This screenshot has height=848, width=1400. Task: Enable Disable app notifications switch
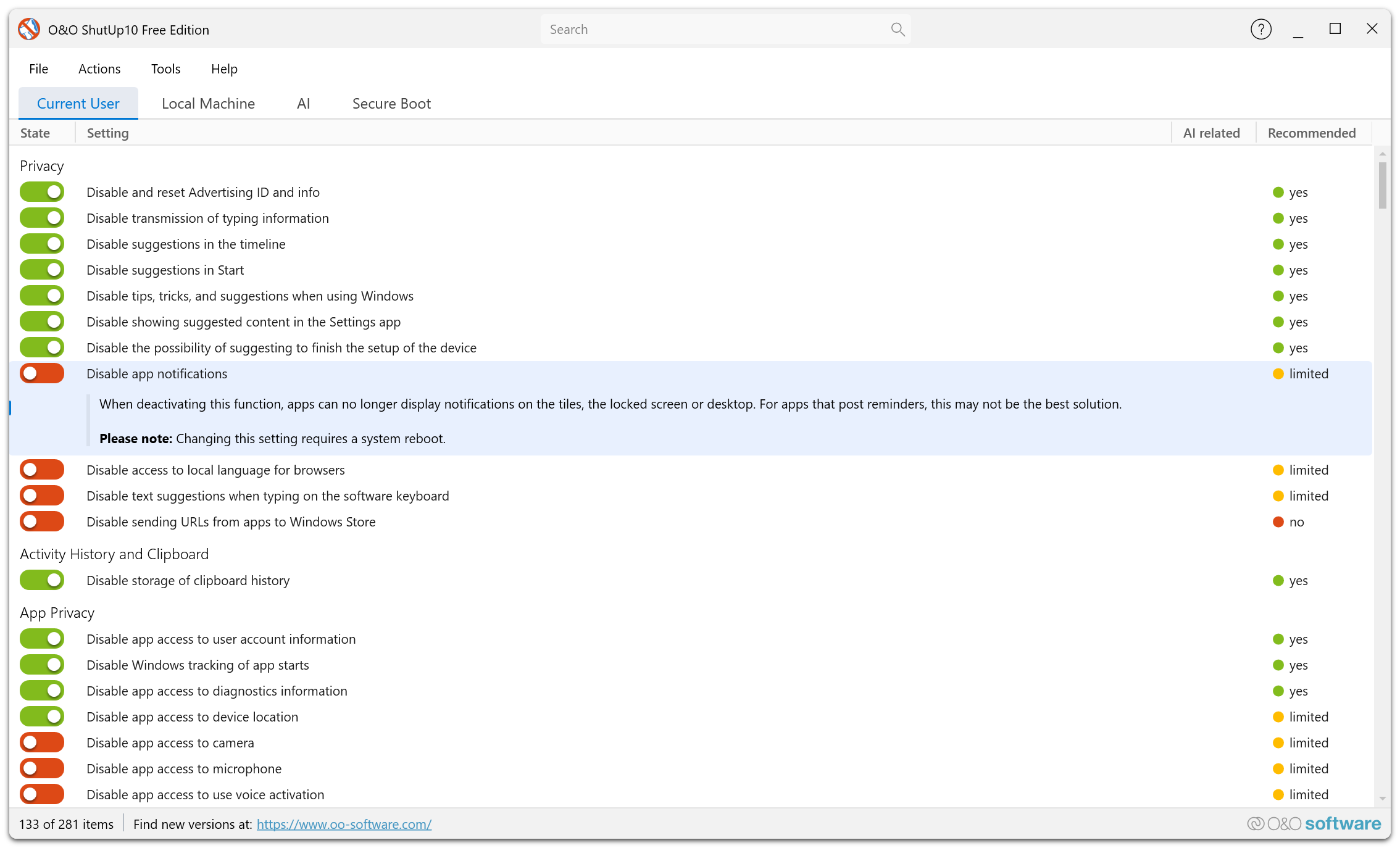pos(42,373)
